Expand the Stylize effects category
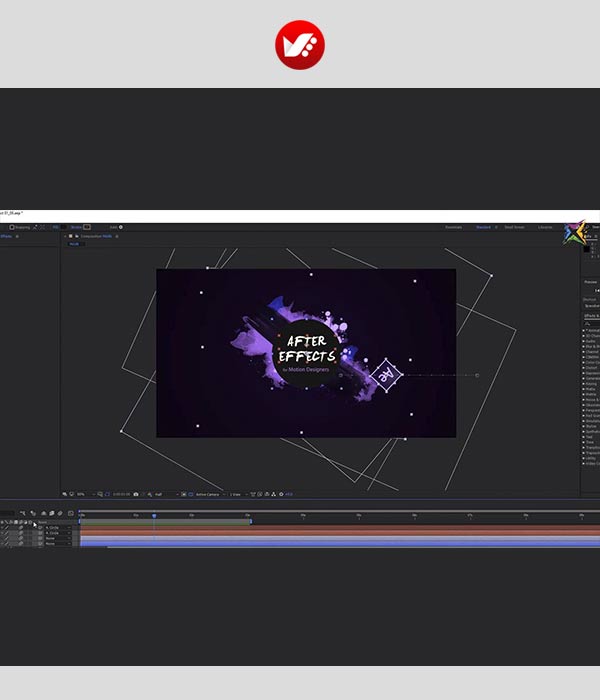This screenshot has width=600, height=700. click(583, 426)
